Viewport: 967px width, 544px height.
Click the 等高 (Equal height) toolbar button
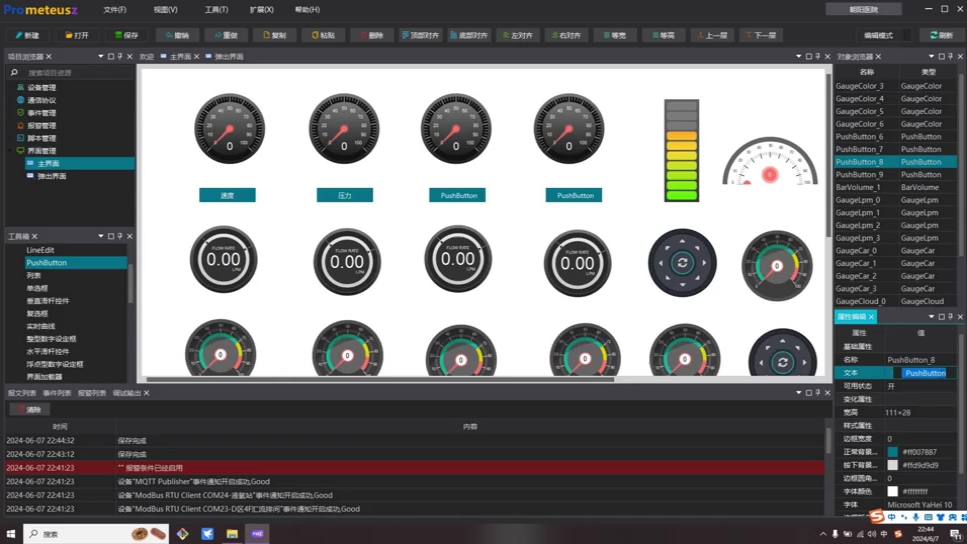tap(663, 35)
